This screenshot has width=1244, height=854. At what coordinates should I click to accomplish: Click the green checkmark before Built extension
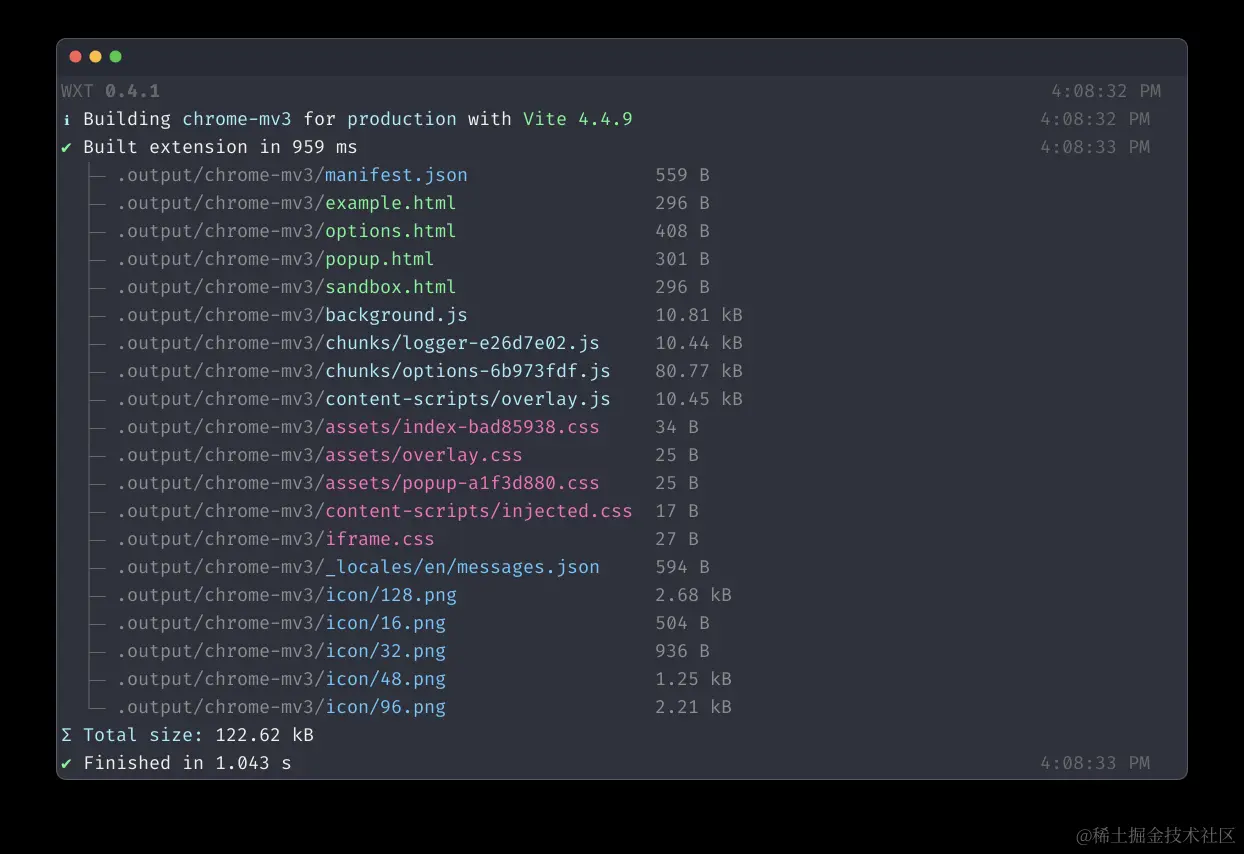coord(66,147)
